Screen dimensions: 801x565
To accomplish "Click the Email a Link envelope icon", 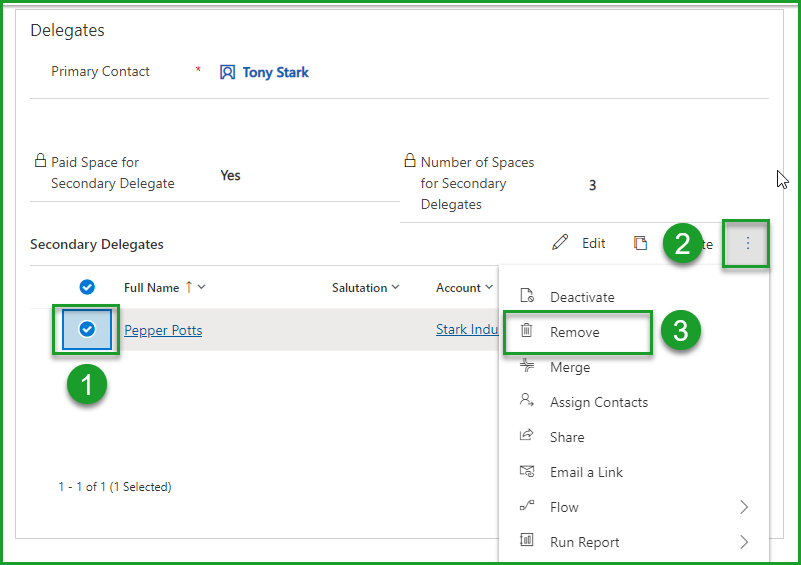I will point(527,472).
